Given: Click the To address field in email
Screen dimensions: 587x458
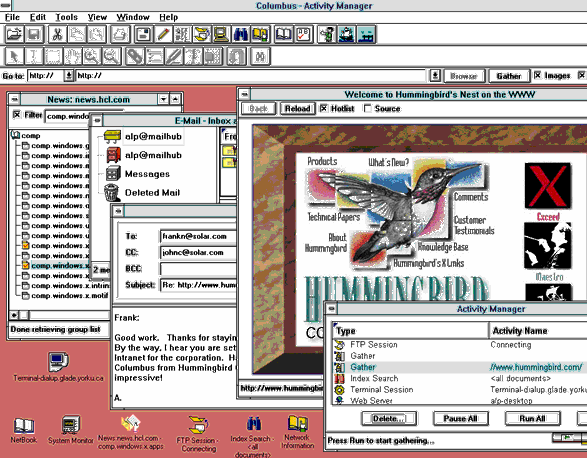Looking at the screenshot, I should point(198,236).
